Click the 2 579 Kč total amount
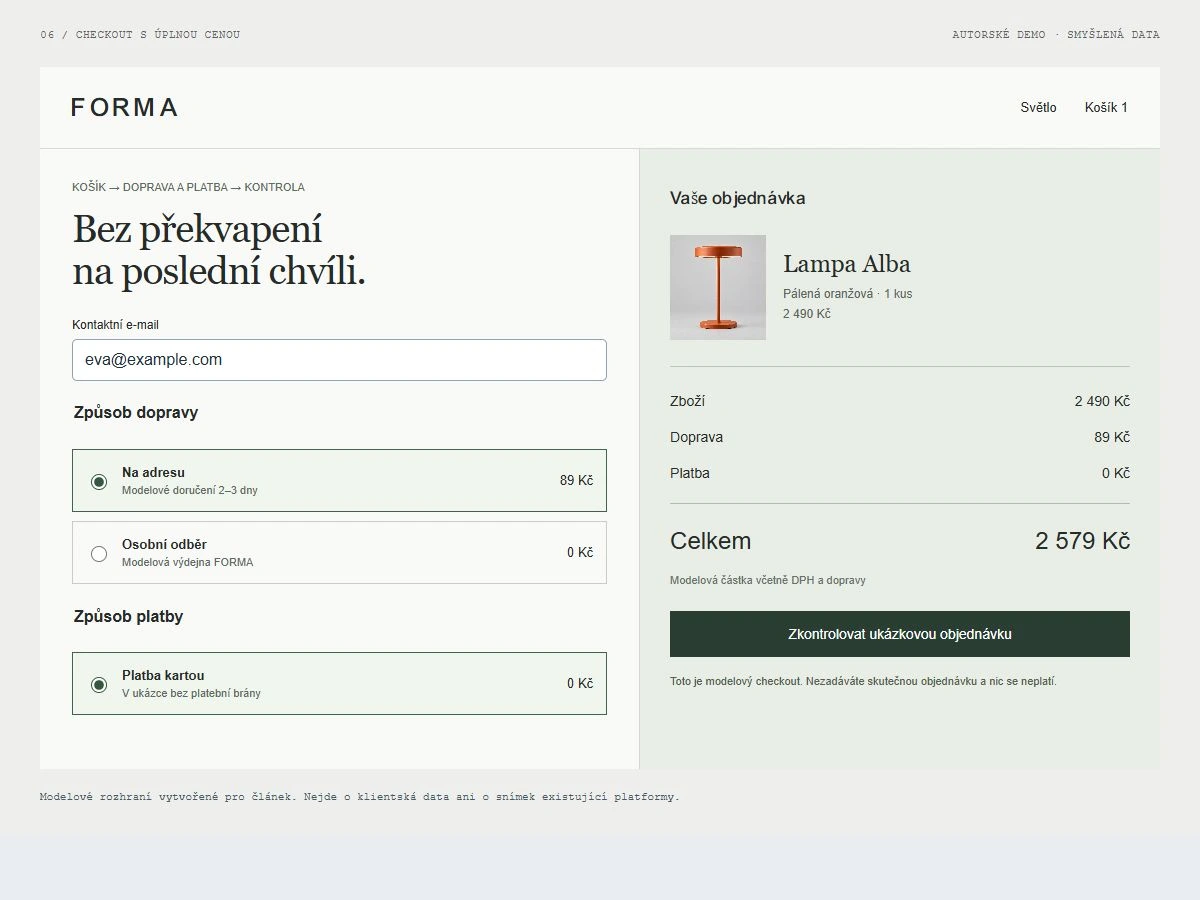Image resolution: width=1200 pixels, height=900 pixels. [1083, 541]
